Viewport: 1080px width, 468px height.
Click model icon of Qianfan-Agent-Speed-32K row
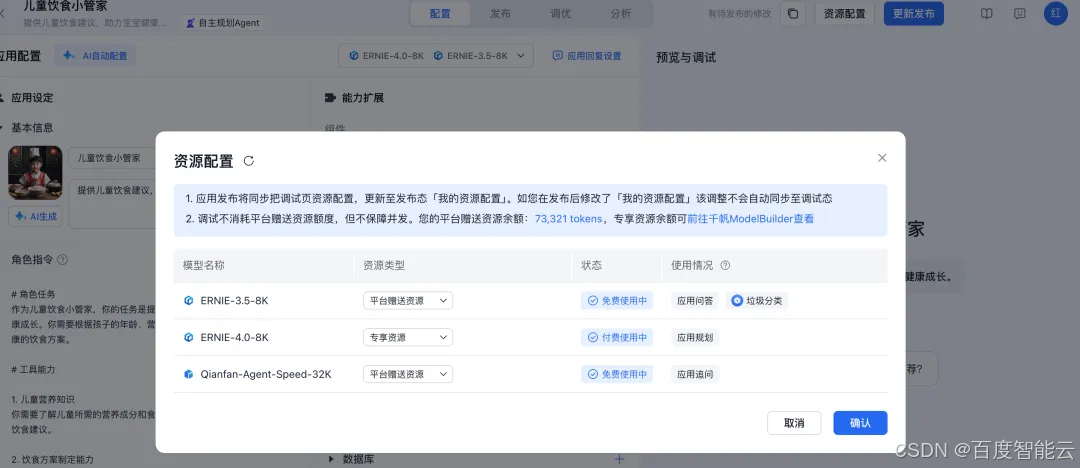[189, 374]
